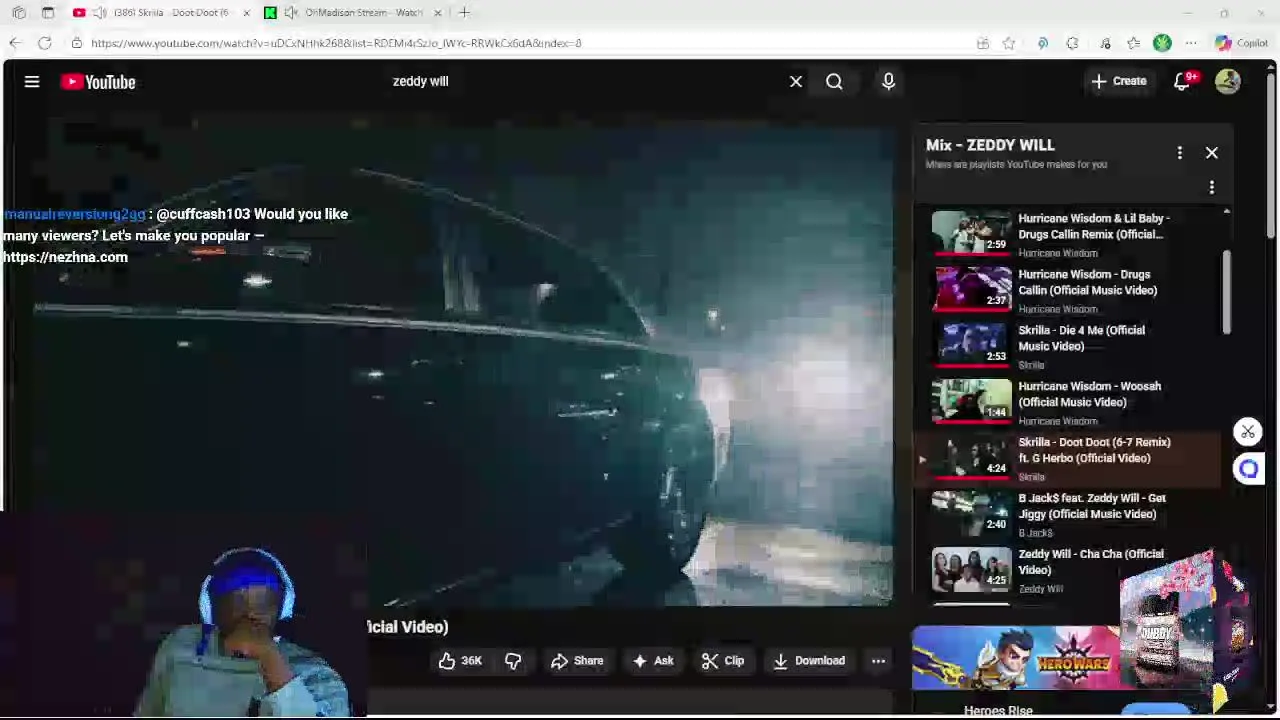1280x720 pixels.
Task: Click the Hurricane Wisdom channel under Woosah
Action: [x=1058, y=421]
